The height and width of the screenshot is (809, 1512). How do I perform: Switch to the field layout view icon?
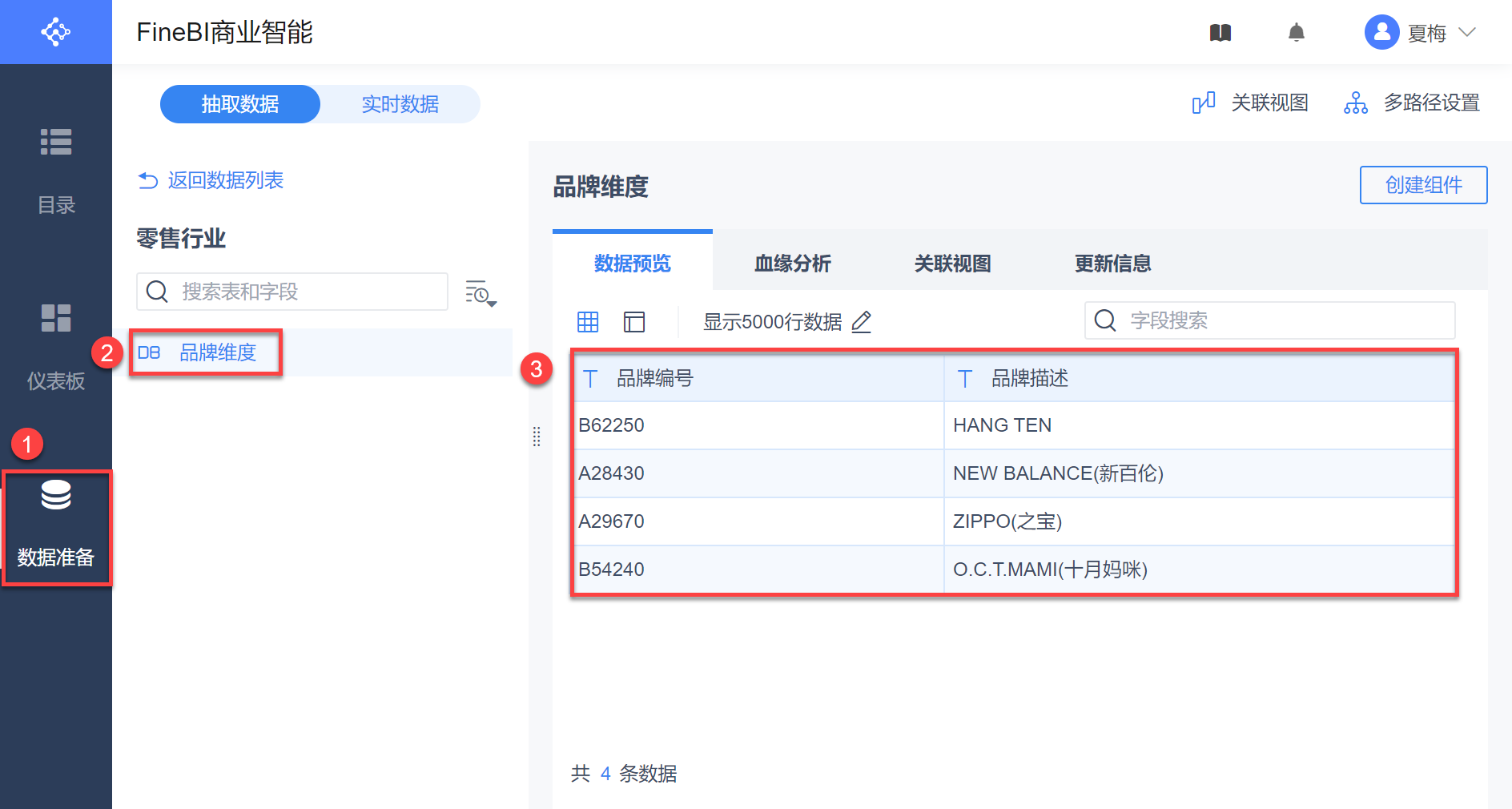634,322
